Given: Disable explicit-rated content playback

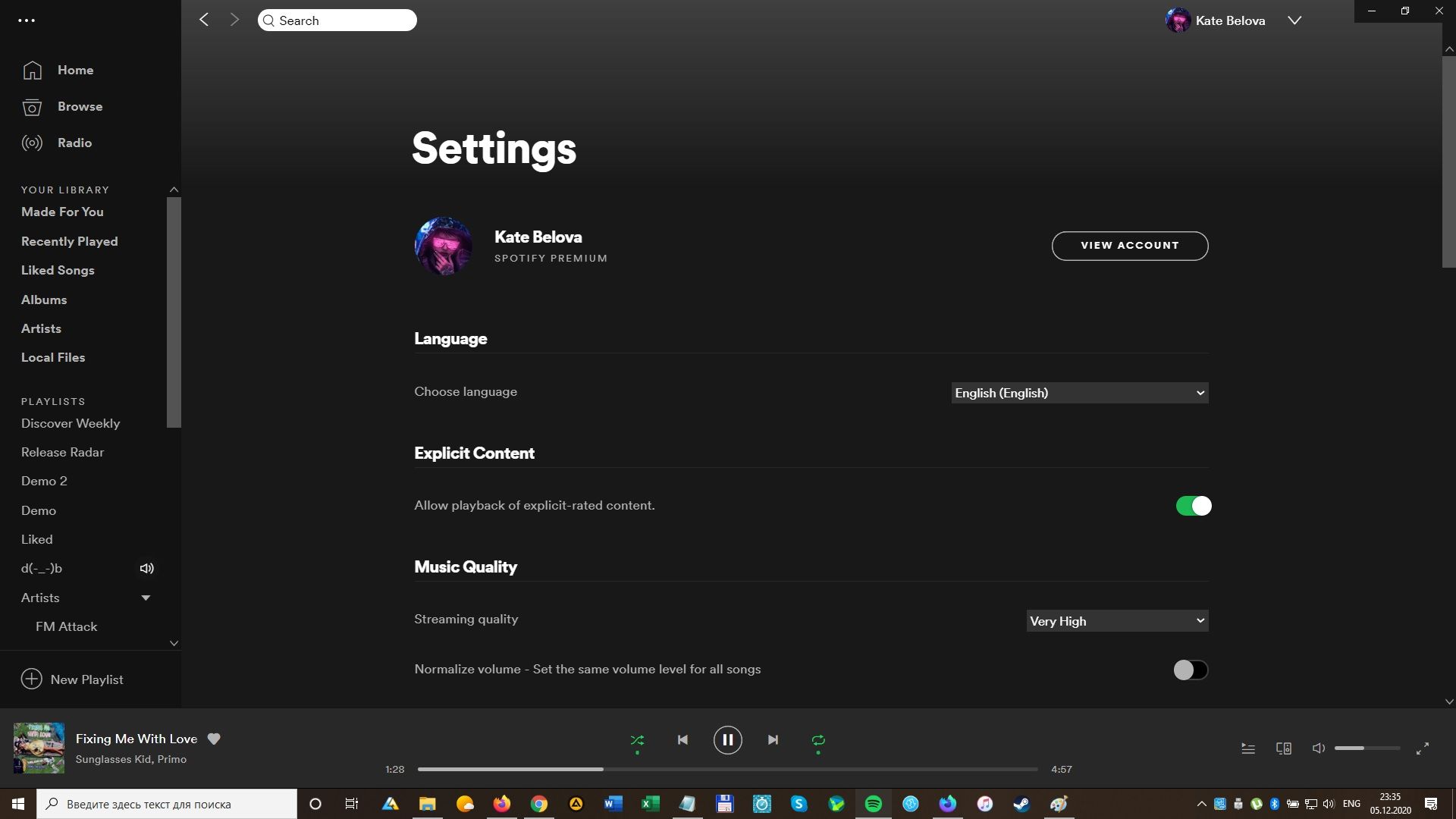Looking at the screenshot, I should click(1194, 506).
